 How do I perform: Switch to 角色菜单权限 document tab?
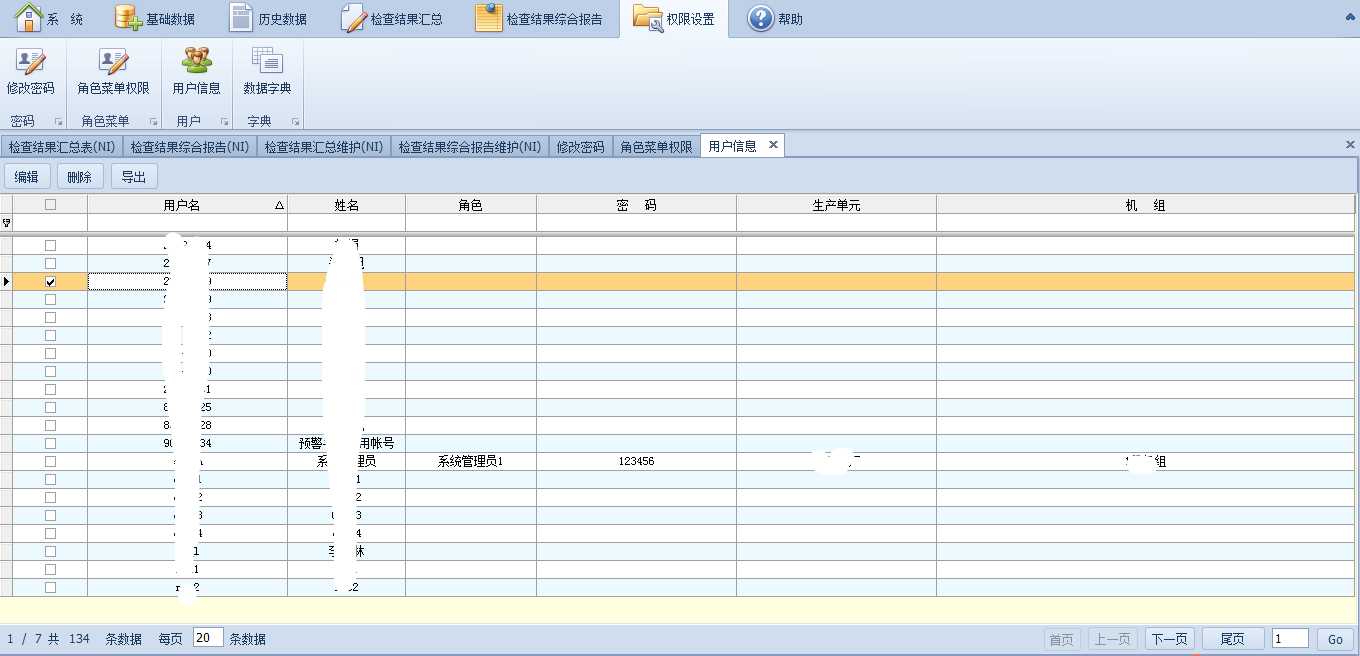coord(656,147)
